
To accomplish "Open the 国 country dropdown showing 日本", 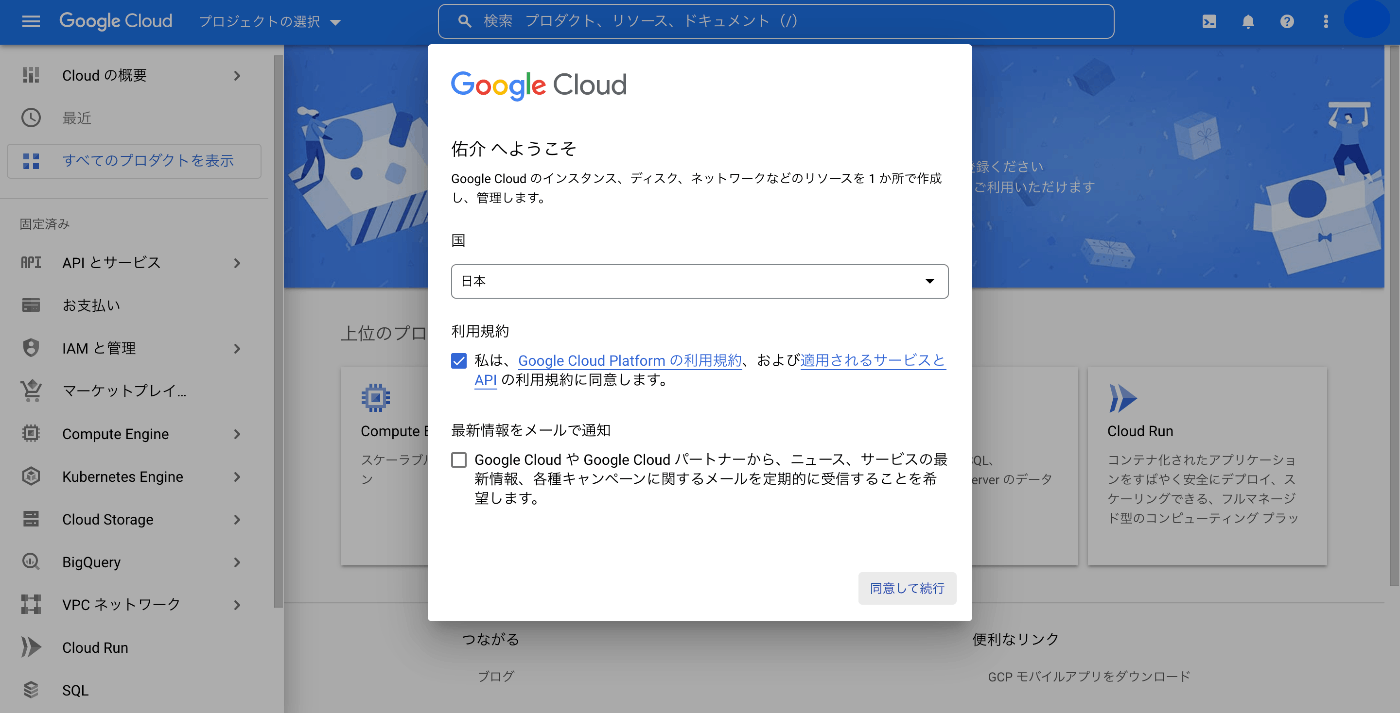I will tap(700, 281).
